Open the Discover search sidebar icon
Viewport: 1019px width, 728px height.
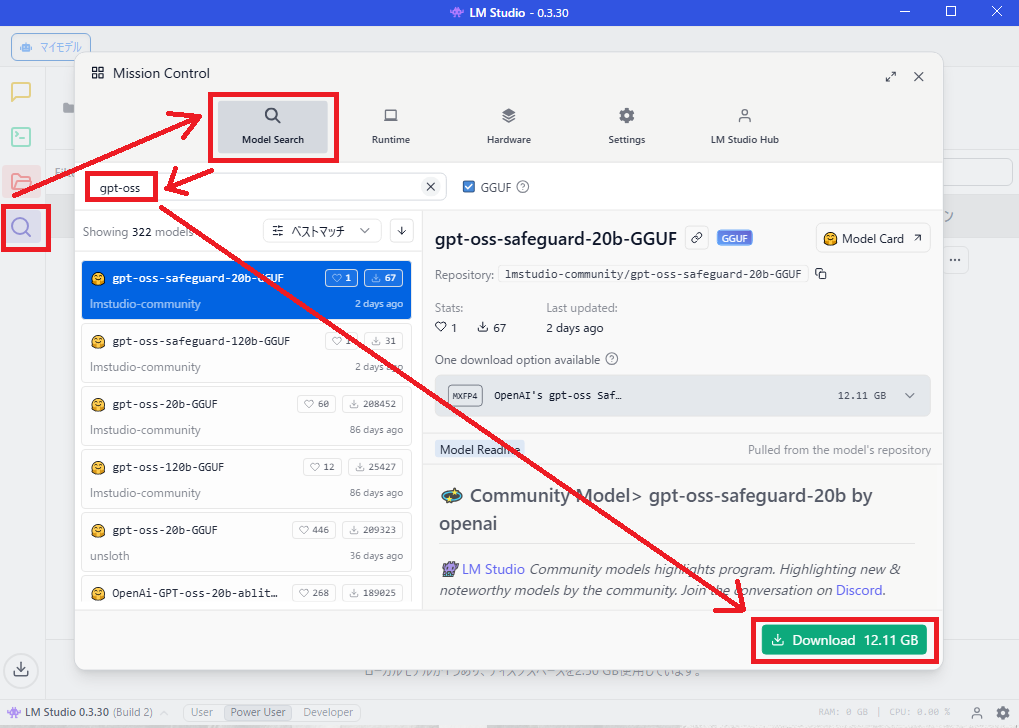(x=21, y=227)
